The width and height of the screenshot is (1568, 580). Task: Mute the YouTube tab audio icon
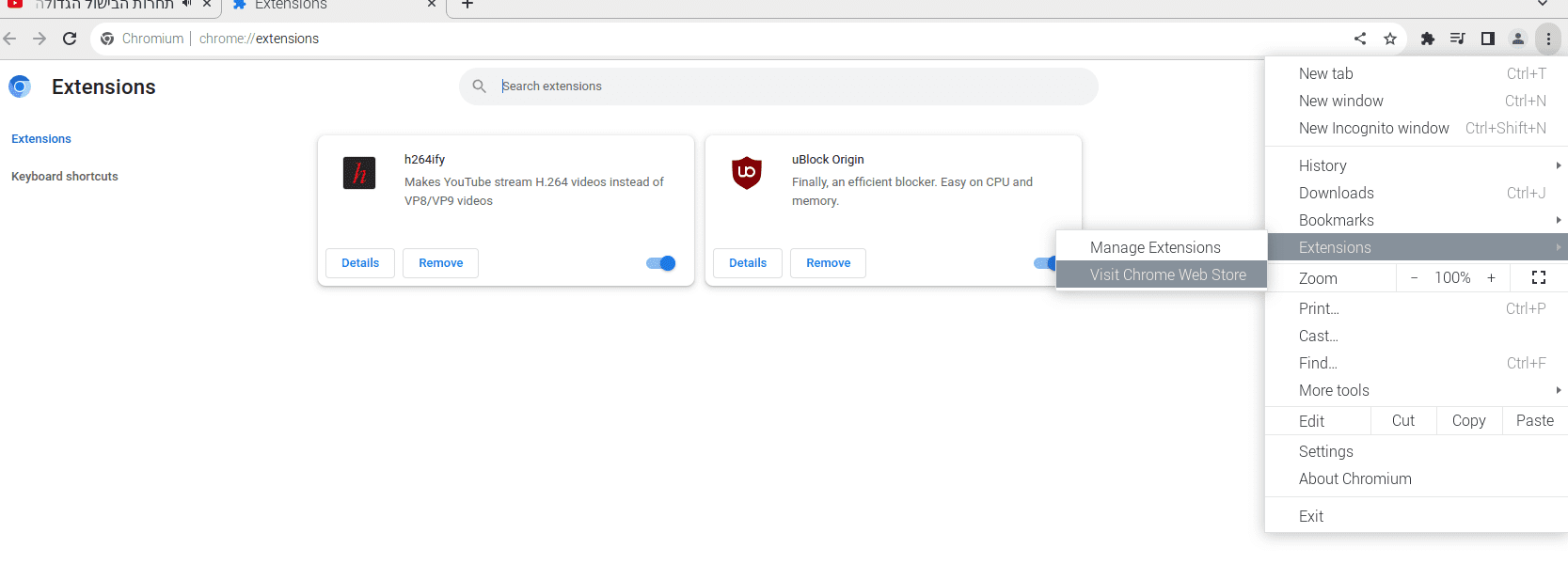click(186, 4)
